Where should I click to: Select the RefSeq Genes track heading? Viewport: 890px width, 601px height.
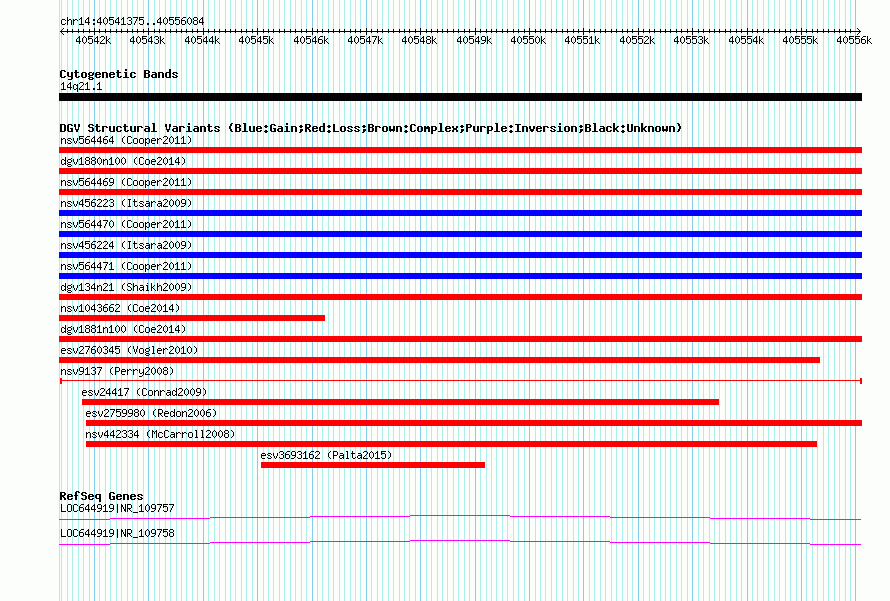(102, 496)
